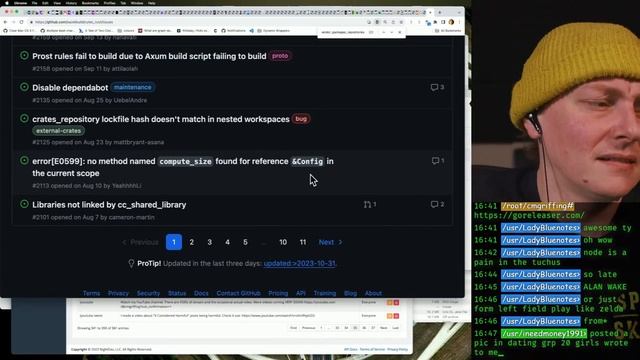
Task: Open Libraries not linked by cc_shared_library
Action: tap(109, 205)
